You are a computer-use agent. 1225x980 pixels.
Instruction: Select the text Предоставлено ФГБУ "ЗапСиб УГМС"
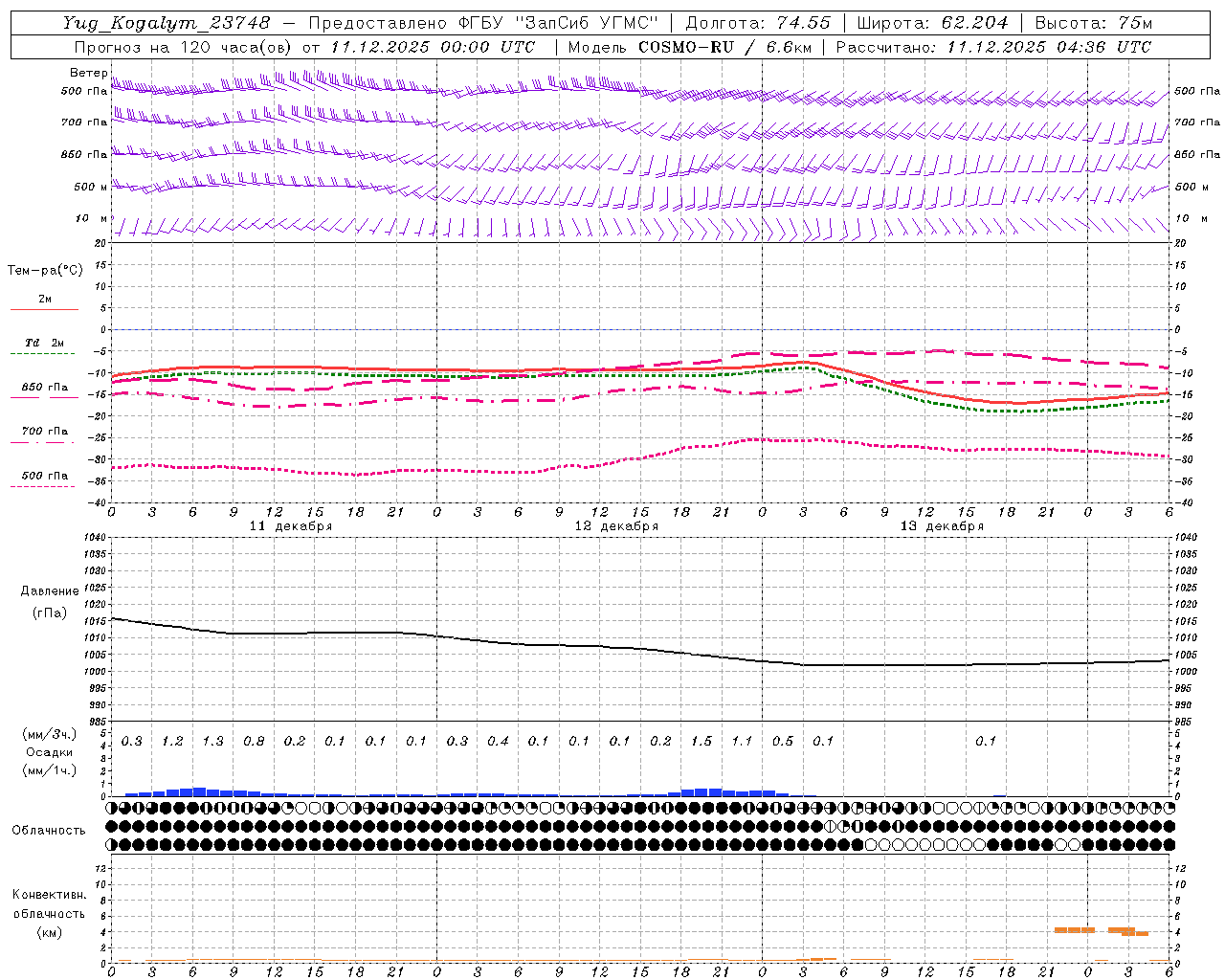pyautogui.click(x=484, y=23)
